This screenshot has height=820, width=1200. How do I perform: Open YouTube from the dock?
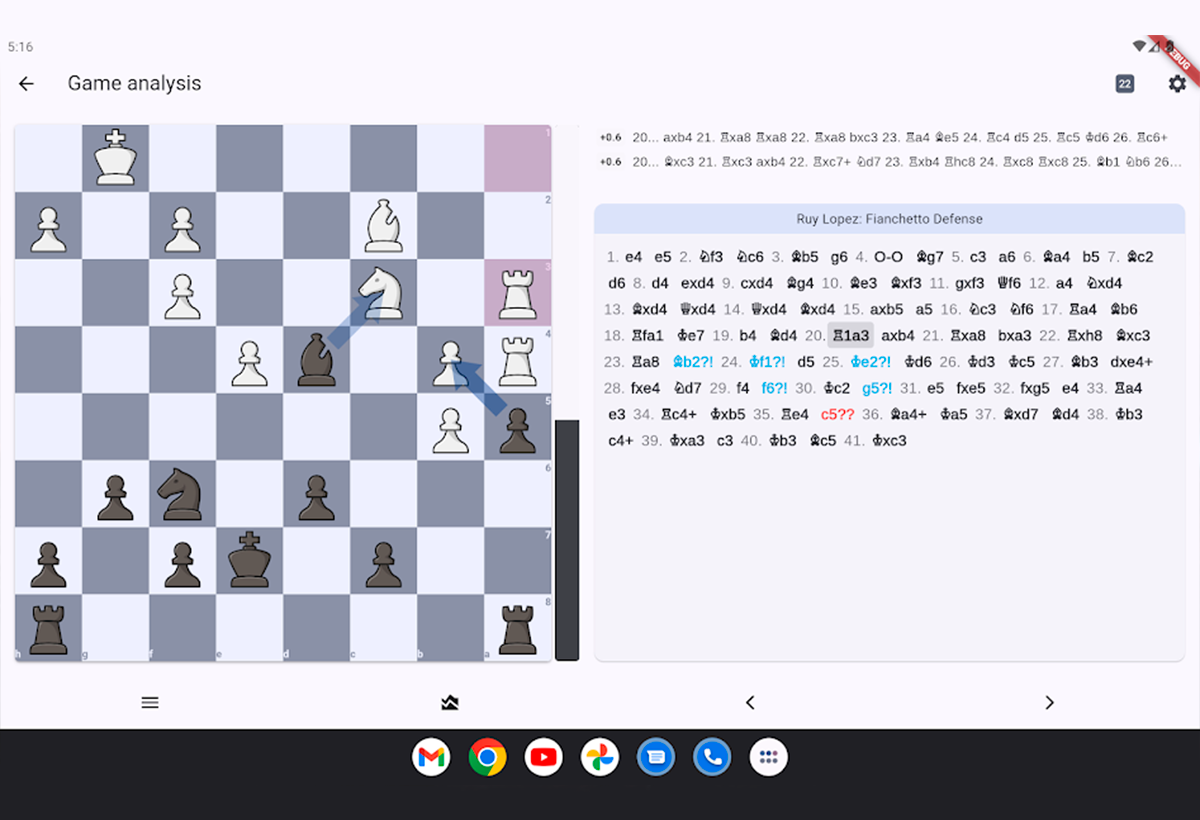(543, 758)
